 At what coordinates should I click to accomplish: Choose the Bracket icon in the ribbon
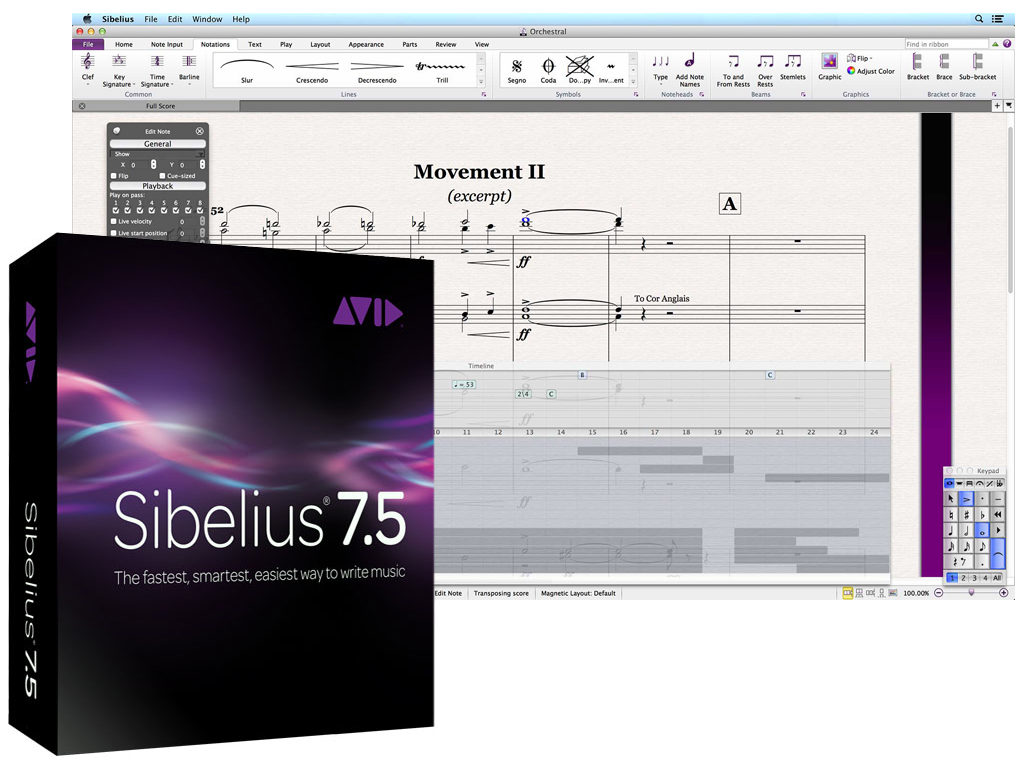(x=917, y=66)
